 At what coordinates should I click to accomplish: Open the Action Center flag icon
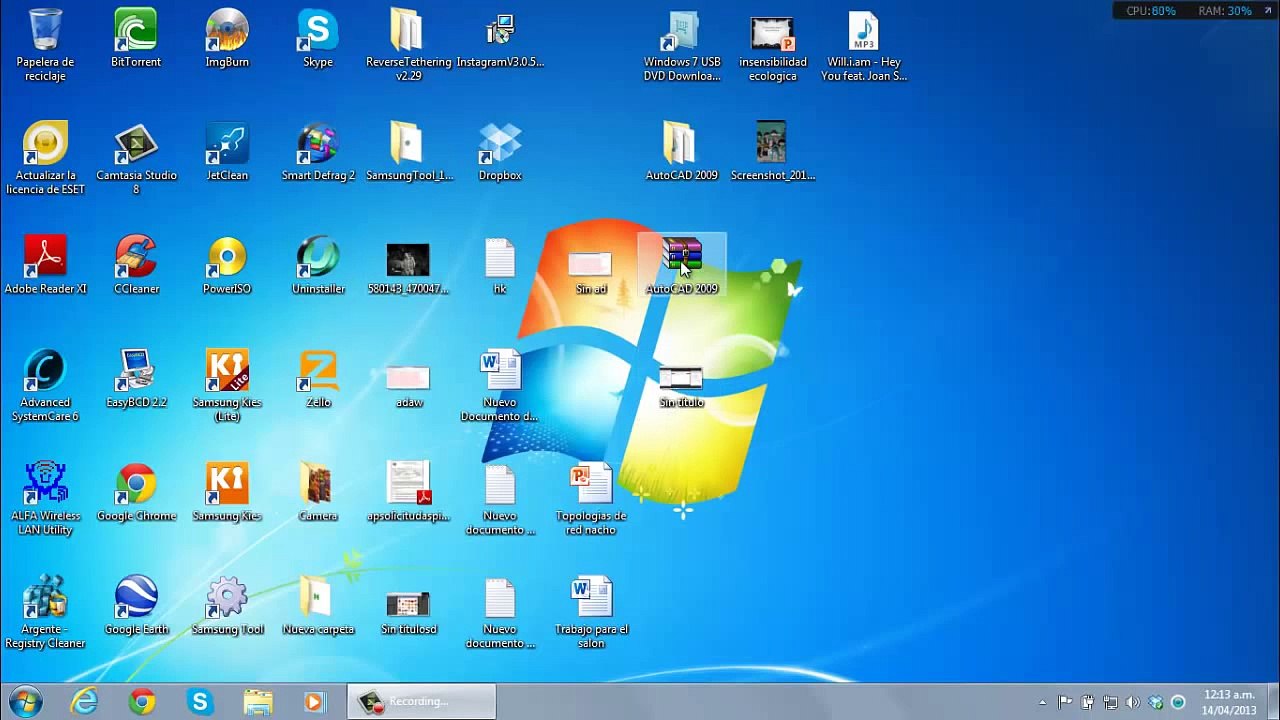pyautogui.click(x=1065, y=702)
